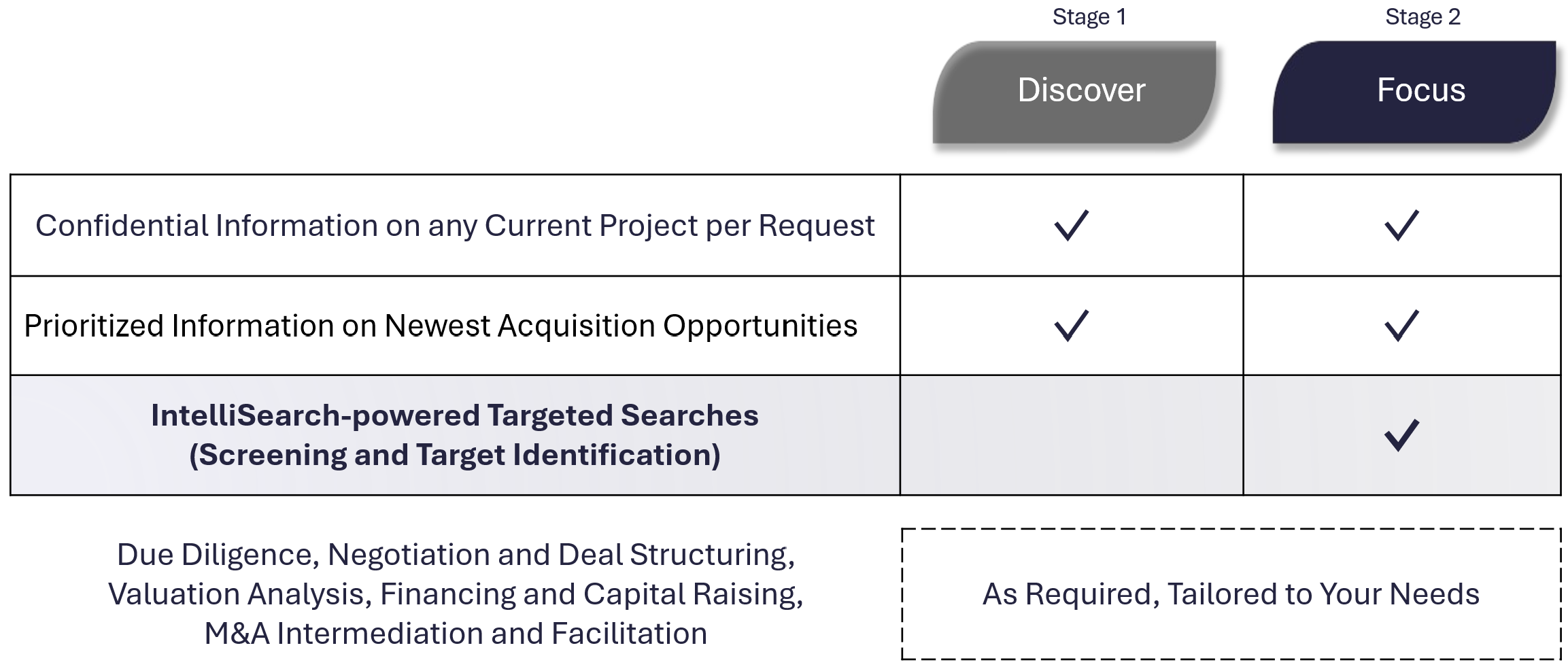The height and width of the screenshot is (669, 1568).
Task: Click Valuation Analysis, Financing and Capital Raising line
Action: [456, 594]
